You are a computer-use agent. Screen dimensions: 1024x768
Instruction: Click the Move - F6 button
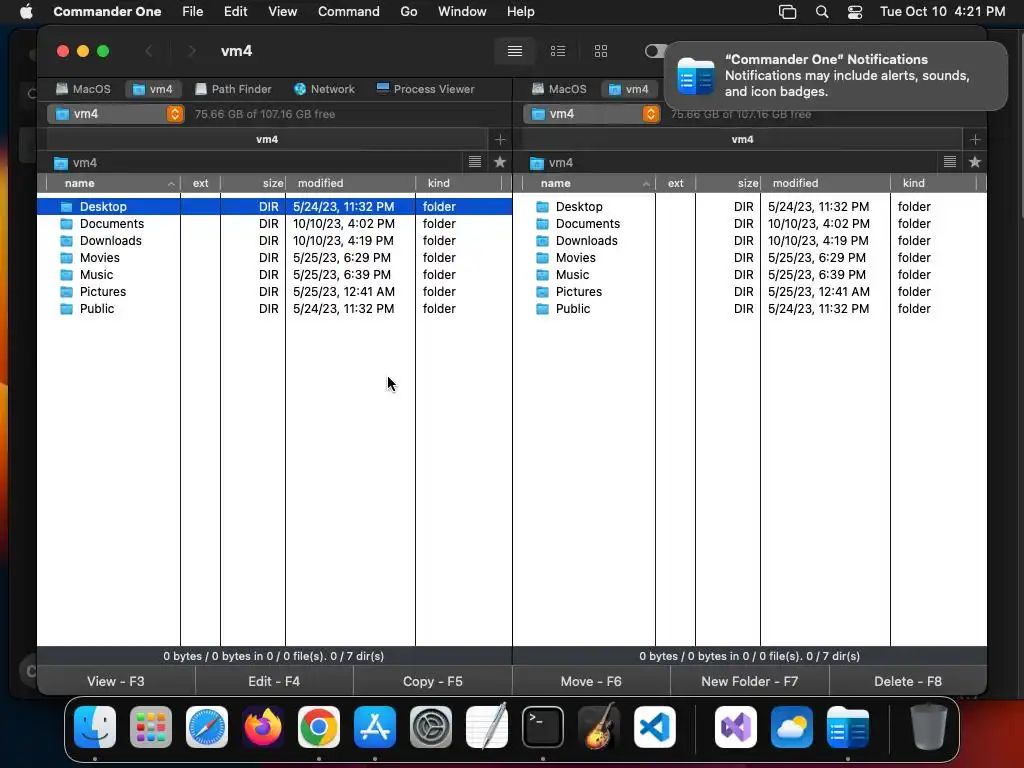(591, 681)
